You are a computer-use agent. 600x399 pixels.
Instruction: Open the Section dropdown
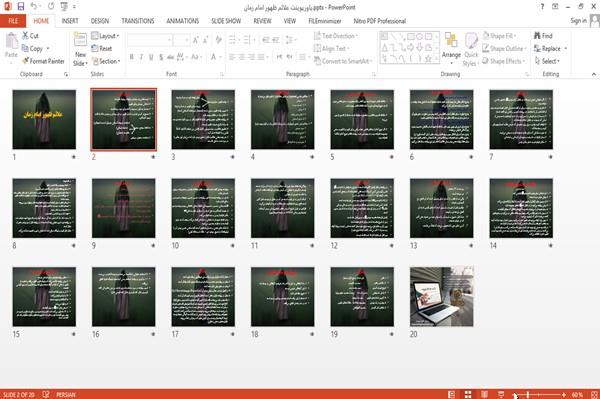(106, 61)
